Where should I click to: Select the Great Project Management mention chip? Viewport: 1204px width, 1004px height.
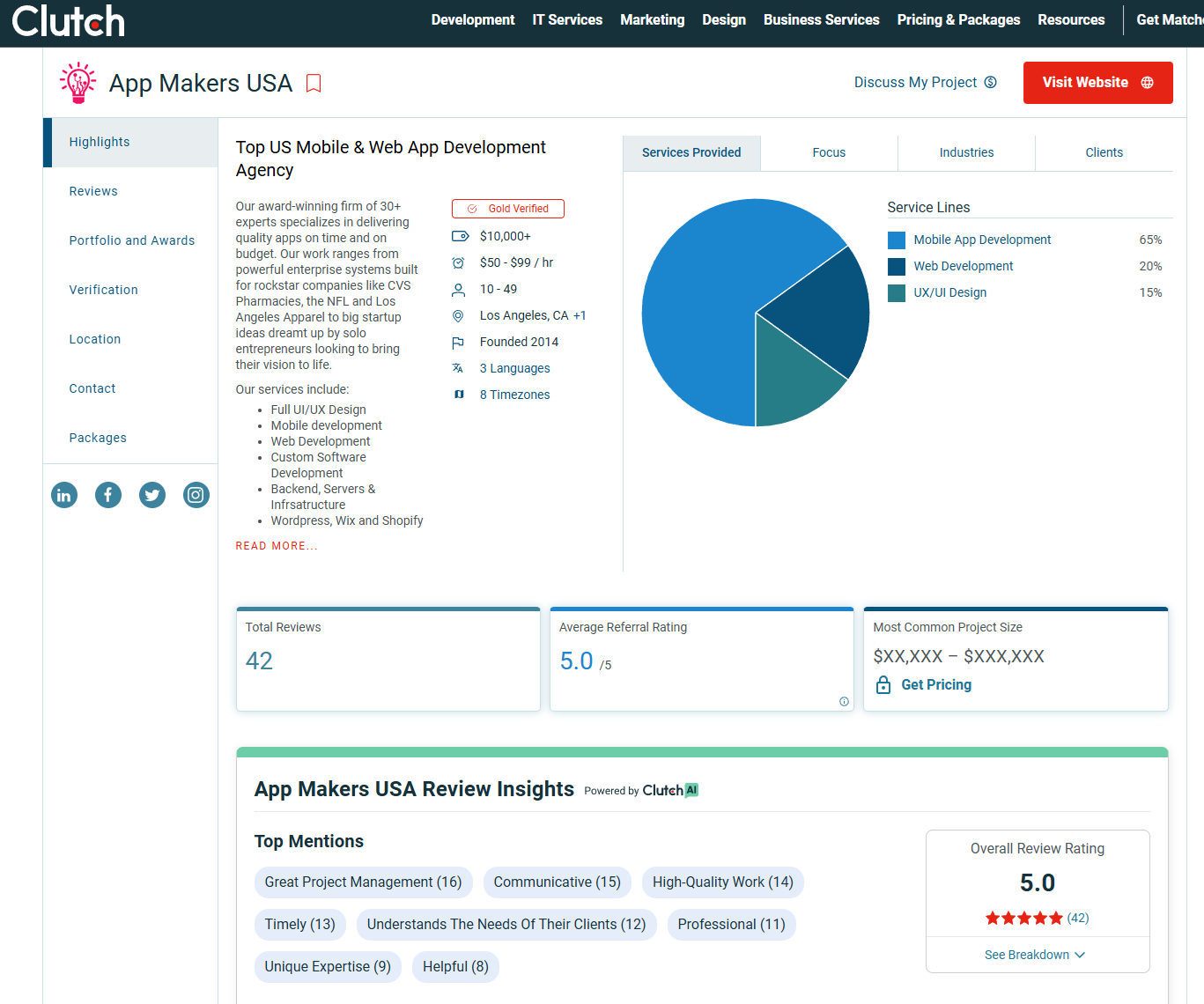(363, 882)
